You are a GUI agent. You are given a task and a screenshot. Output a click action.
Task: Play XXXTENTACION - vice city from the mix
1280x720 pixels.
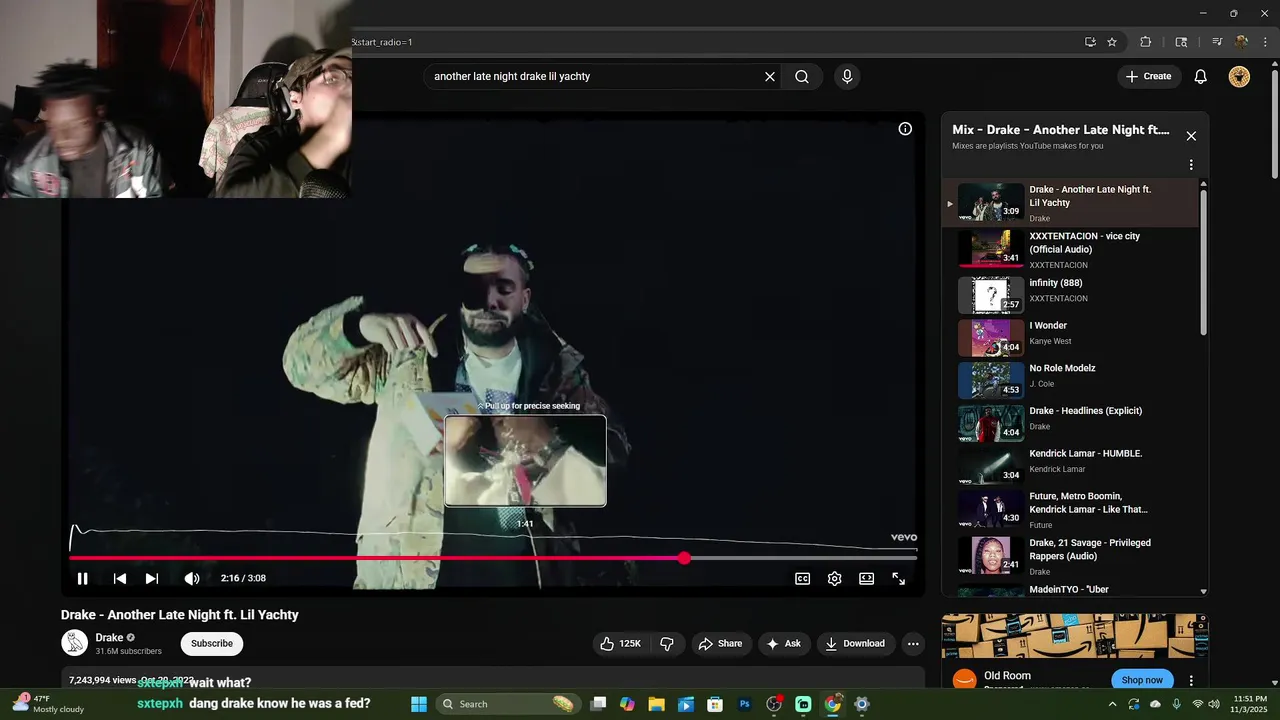[x=1070, y=249]
